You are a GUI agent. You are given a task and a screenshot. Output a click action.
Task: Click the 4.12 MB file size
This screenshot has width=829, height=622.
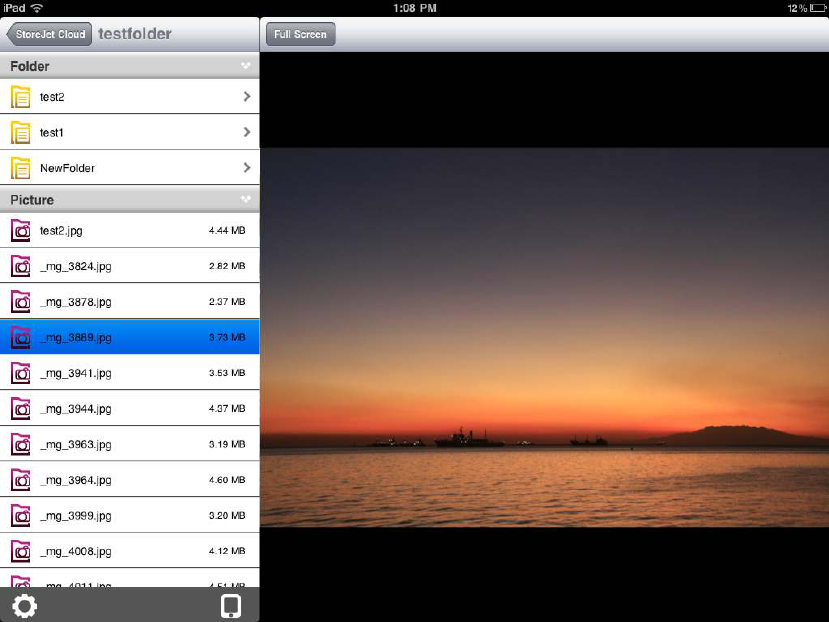[227, 551]
